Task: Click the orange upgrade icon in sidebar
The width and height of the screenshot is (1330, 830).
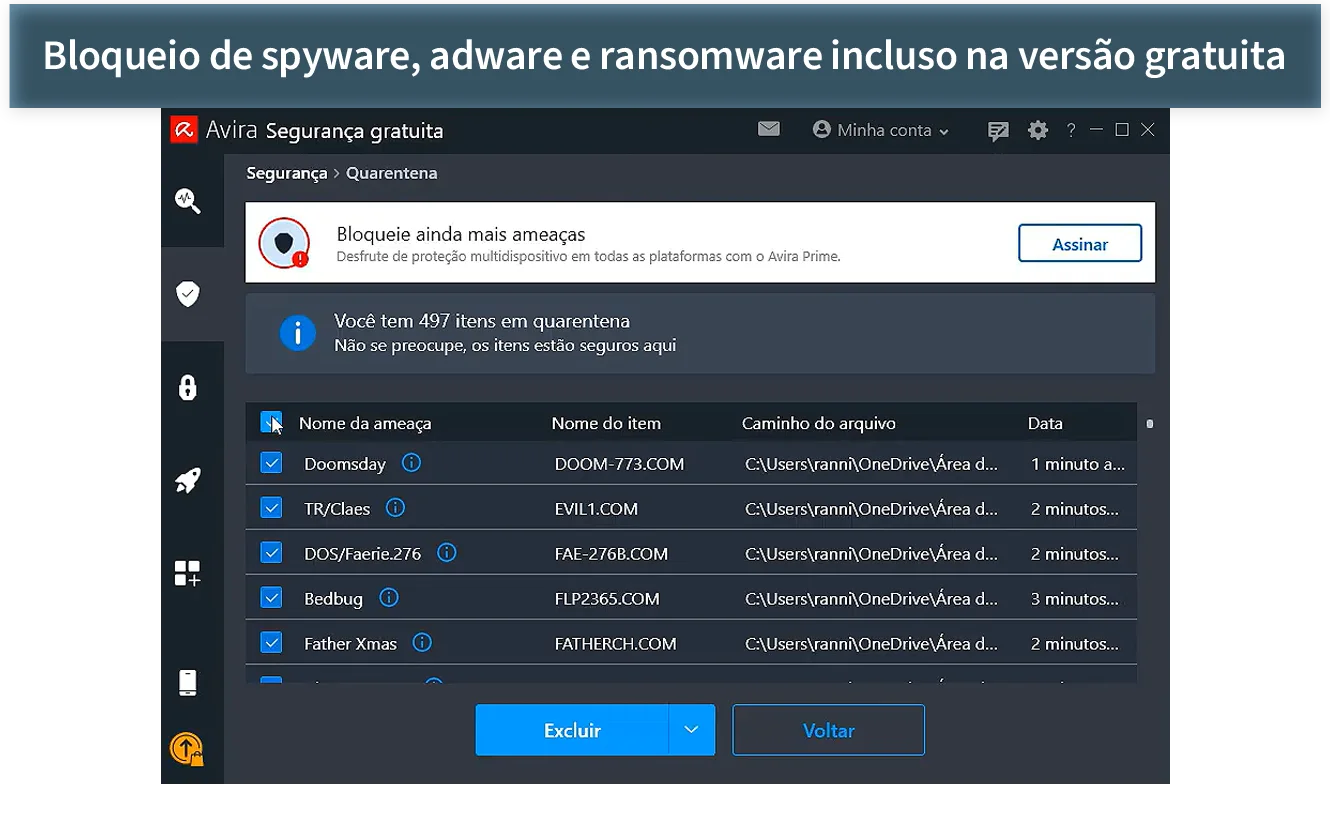Action: pos(187,748)
